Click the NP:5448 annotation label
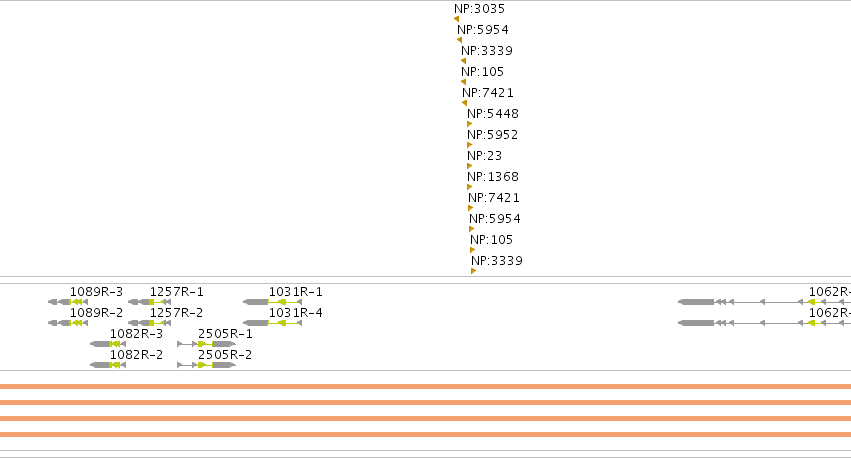 point(493,113)
